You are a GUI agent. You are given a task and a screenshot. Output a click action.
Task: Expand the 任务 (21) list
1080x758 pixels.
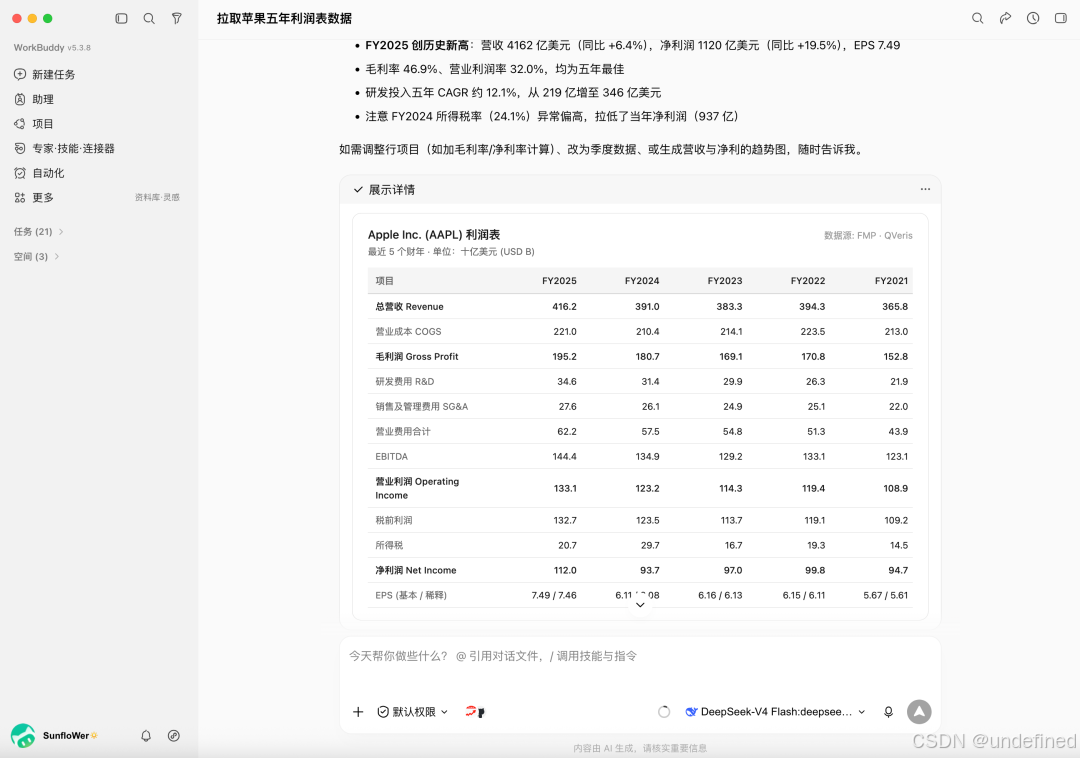(39, 231)
